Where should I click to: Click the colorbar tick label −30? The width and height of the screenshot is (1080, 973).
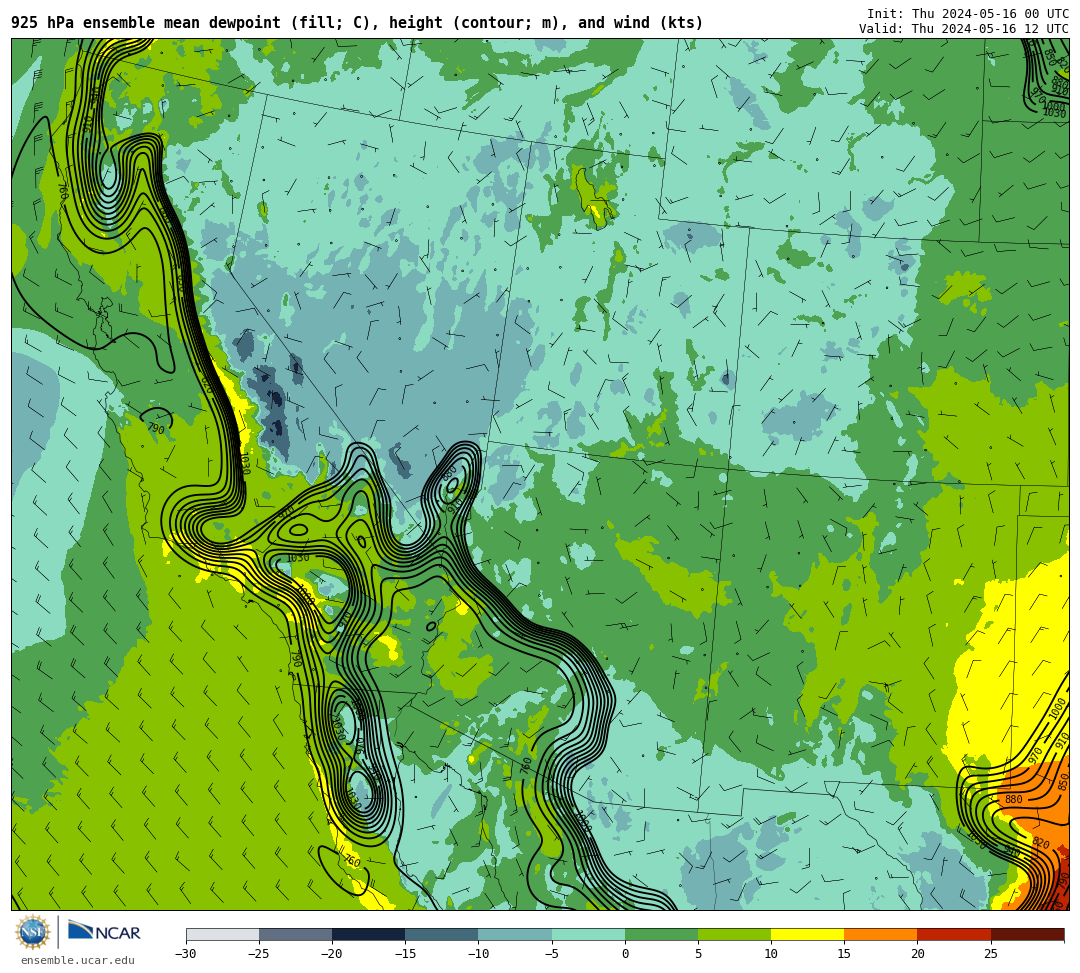pos(186,954)
